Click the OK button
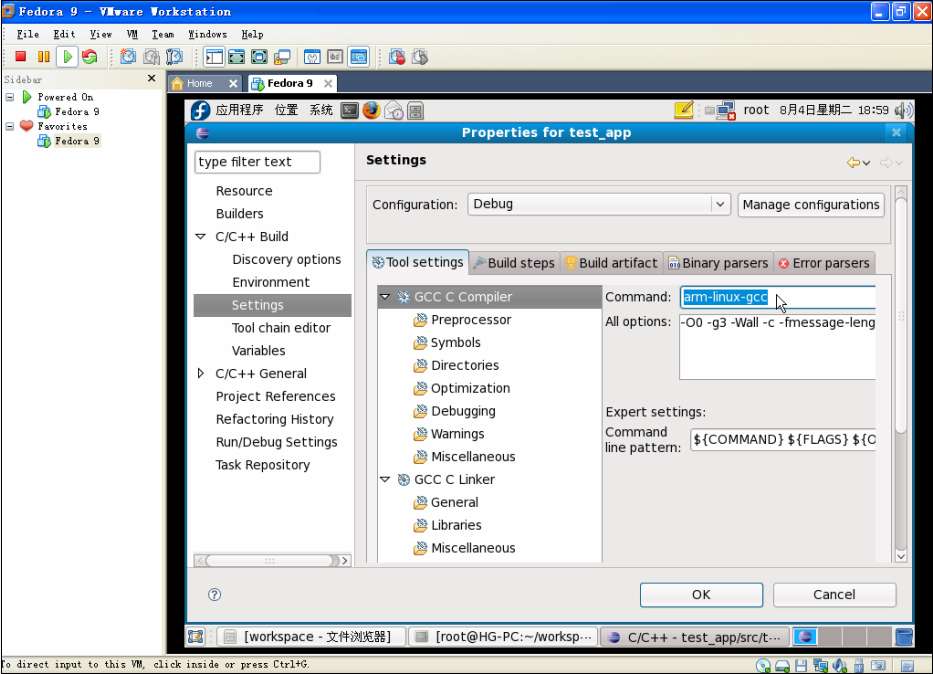Viewport: 933px width, 674px height. click(701, 594)
